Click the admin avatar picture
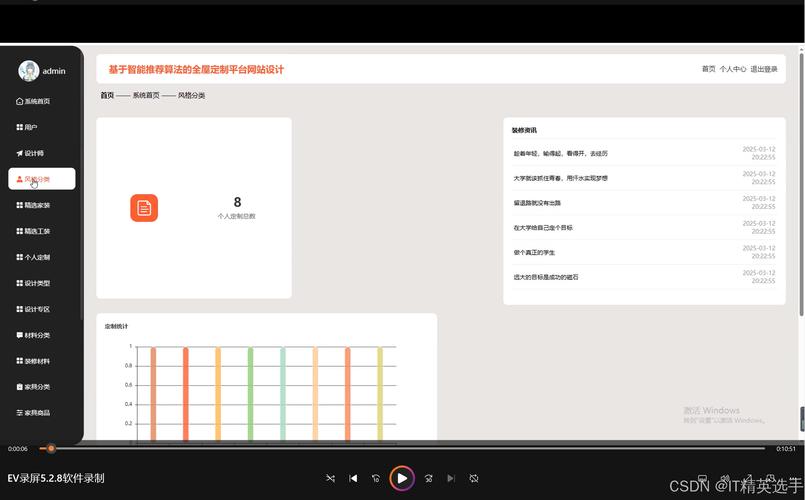 point(29,71)
